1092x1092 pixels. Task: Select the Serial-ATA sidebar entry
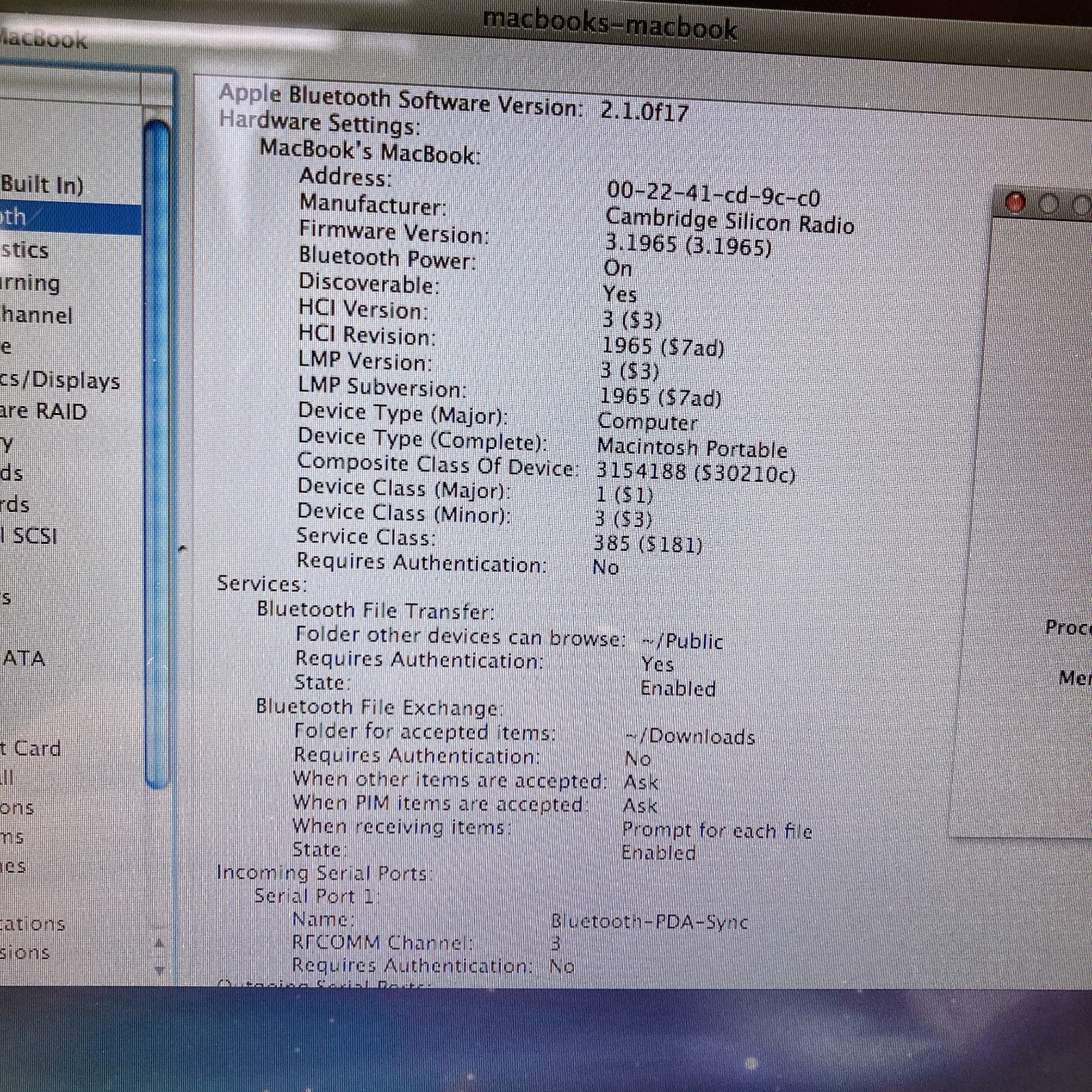pos(23,659)
